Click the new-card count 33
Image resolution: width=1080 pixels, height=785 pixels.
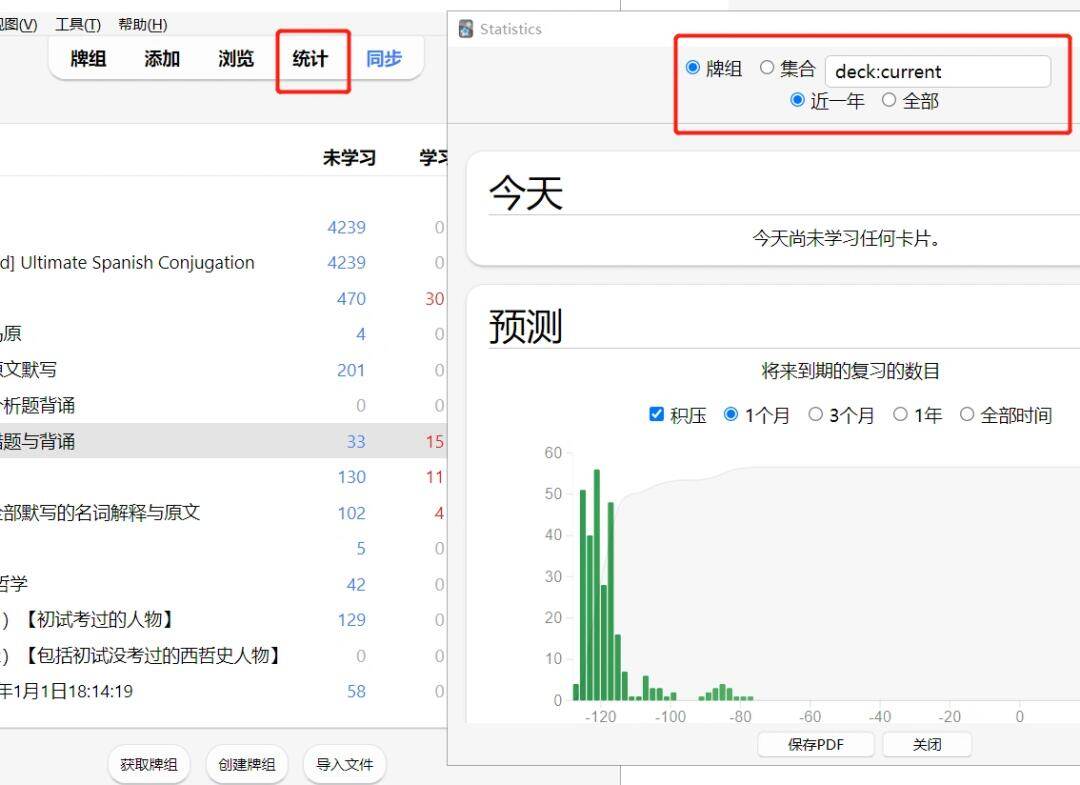tap(356, 441)
